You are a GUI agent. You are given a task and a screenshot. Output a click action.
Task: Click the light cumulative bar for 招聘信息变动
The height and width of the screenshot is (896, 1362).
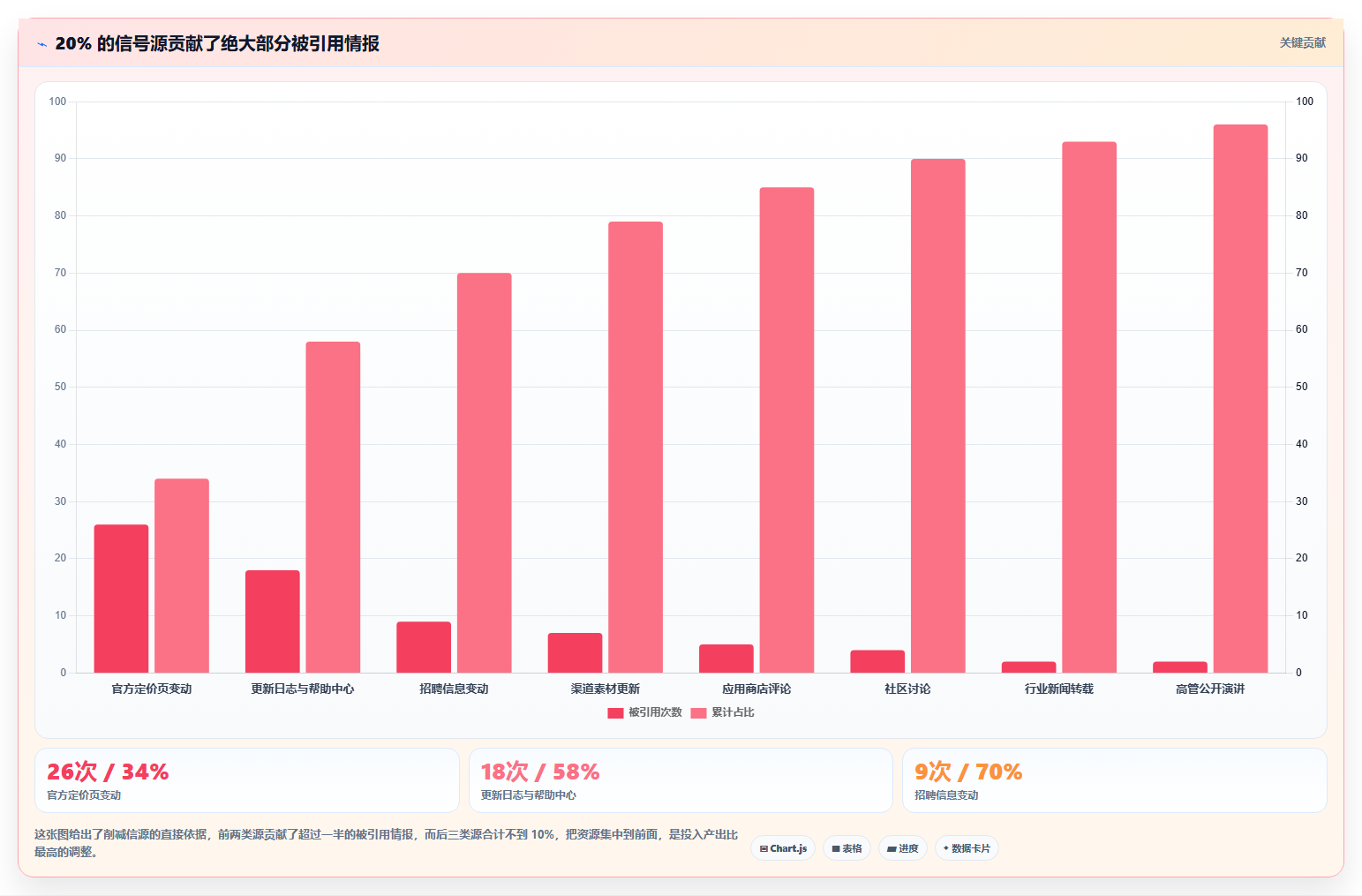click(x=485, y=472)
